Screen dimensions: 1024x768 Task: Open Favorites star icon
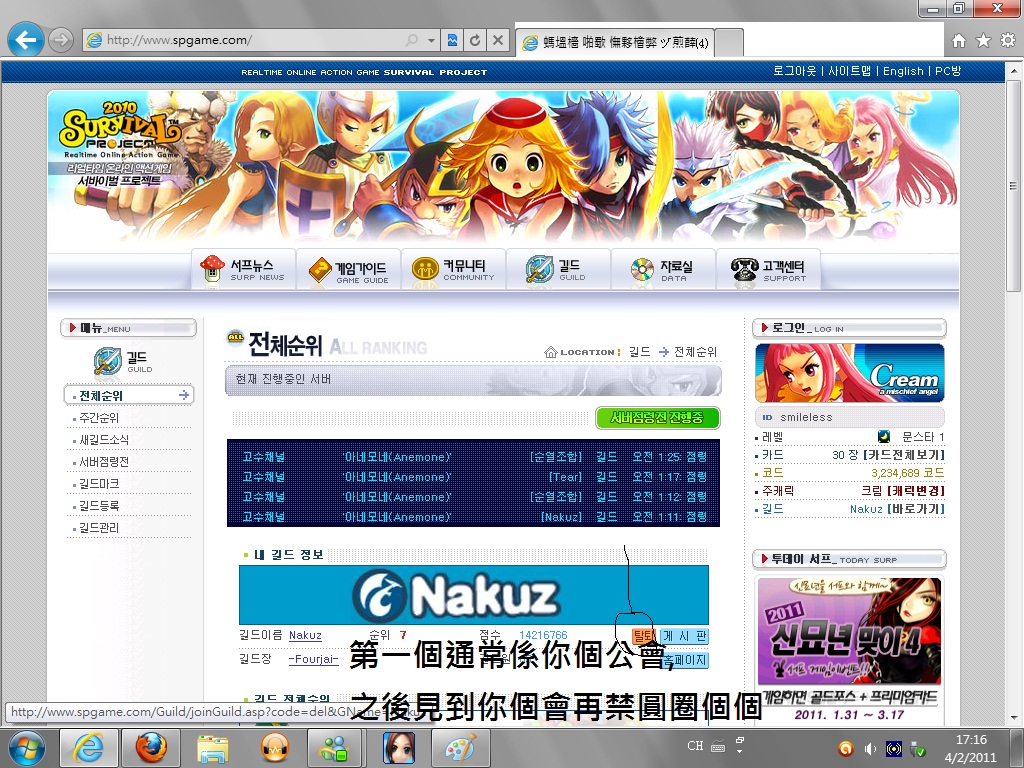[x=983, y=40]
